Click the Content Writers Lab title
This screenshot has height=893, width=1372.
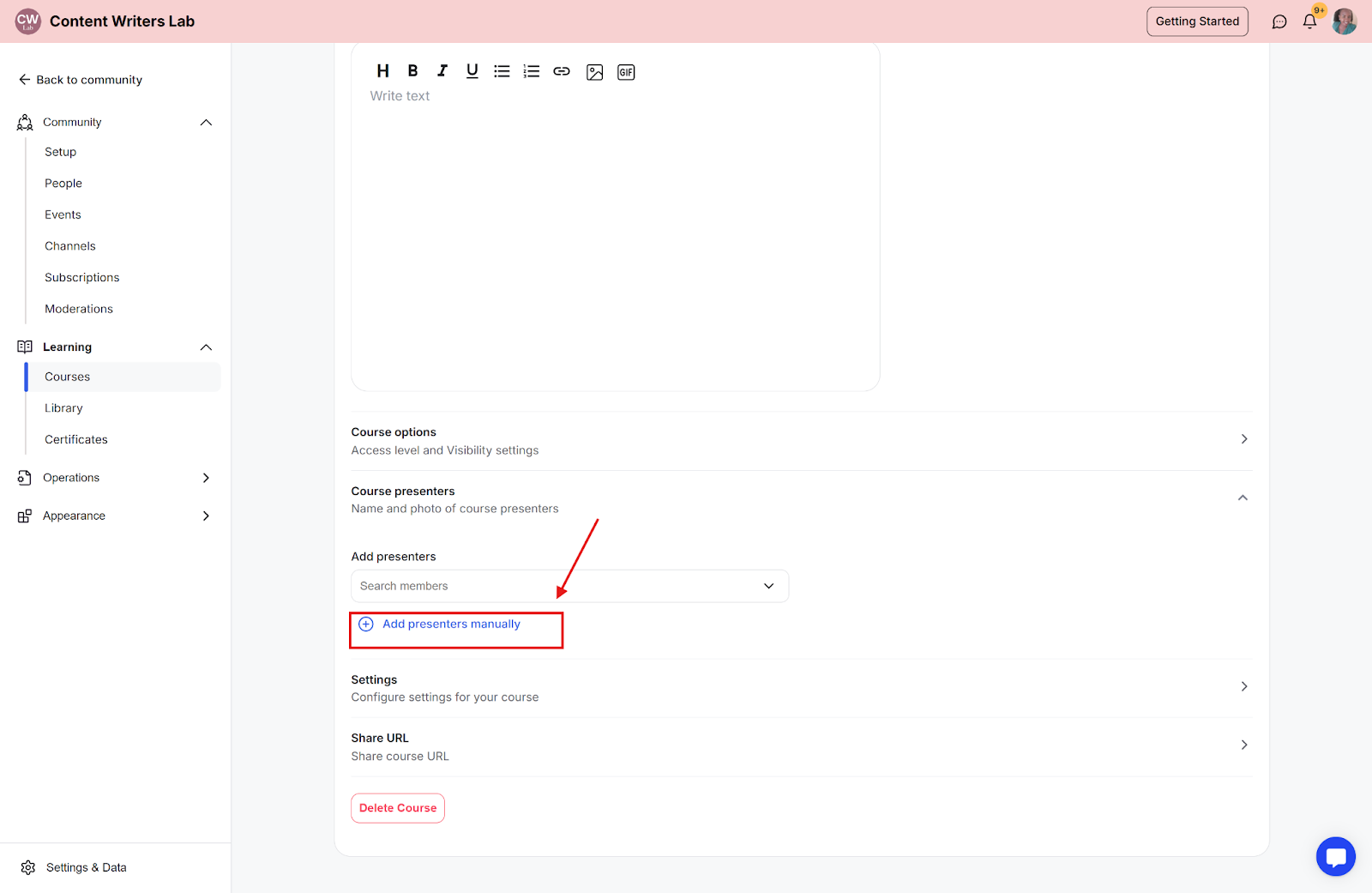[123, 21]
